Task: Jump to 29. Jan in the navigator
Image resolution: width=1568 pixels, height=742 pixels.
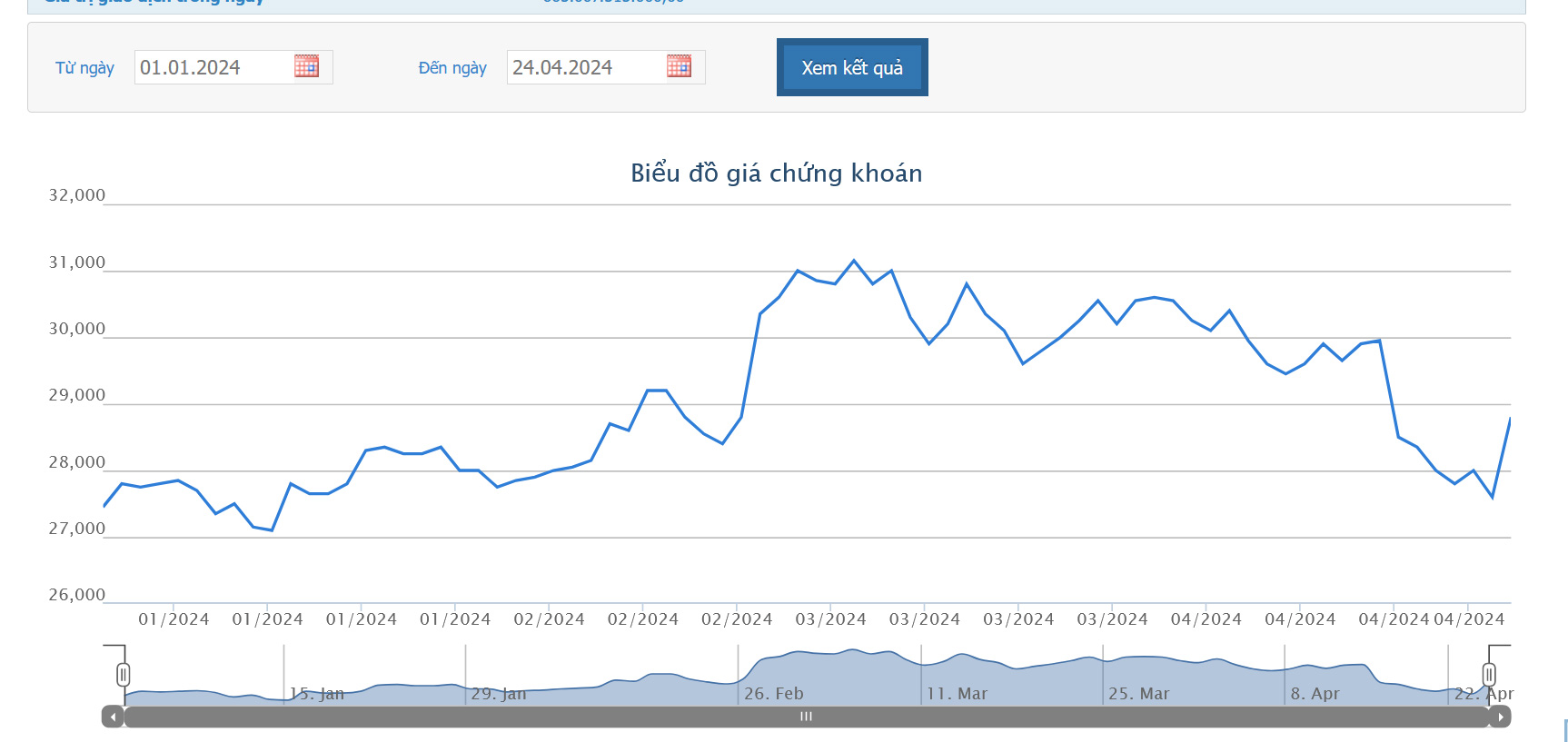Action: click(498, 694)
